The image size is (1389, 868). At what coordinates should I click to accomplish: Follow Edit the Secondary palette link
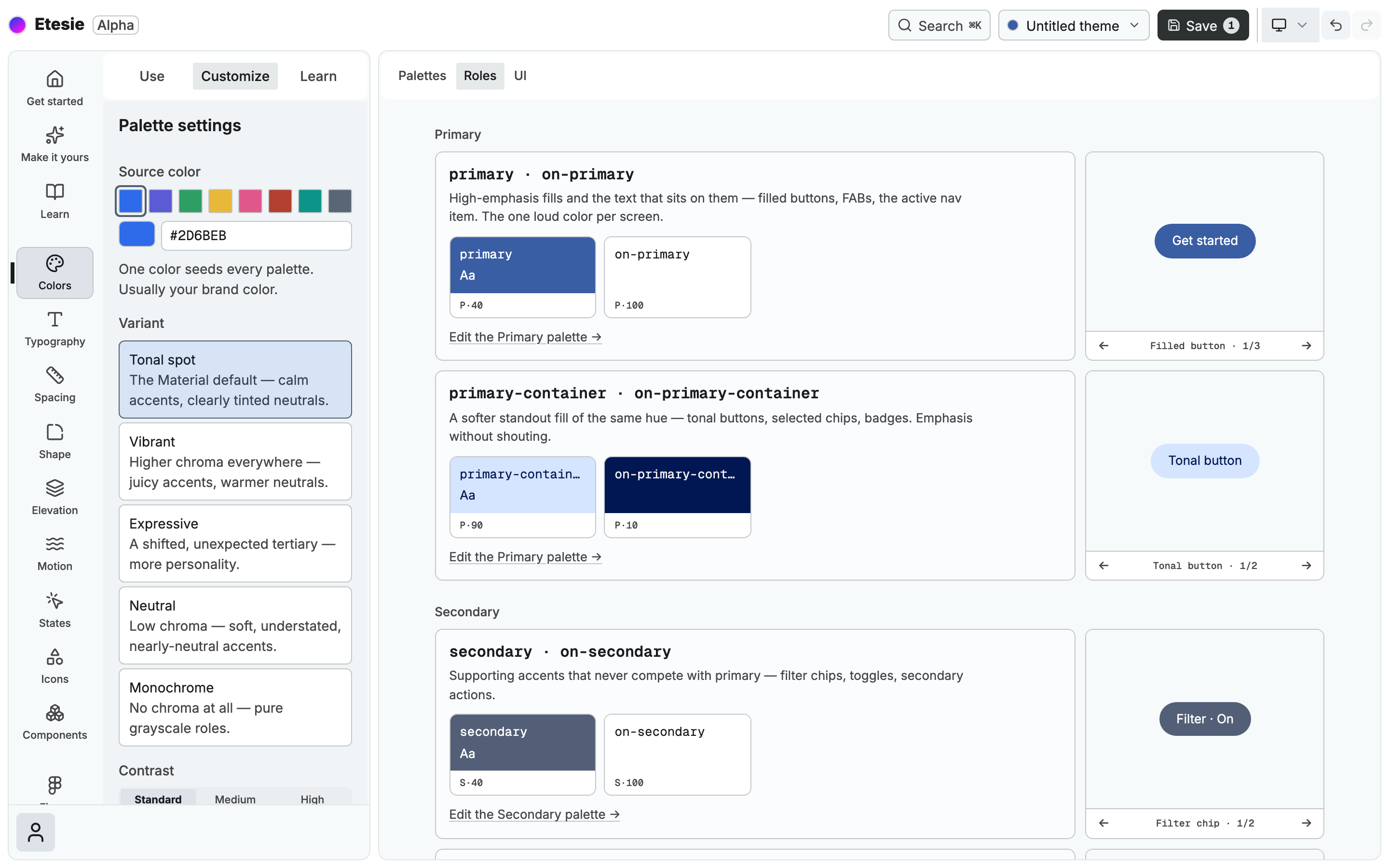point(534,814)
